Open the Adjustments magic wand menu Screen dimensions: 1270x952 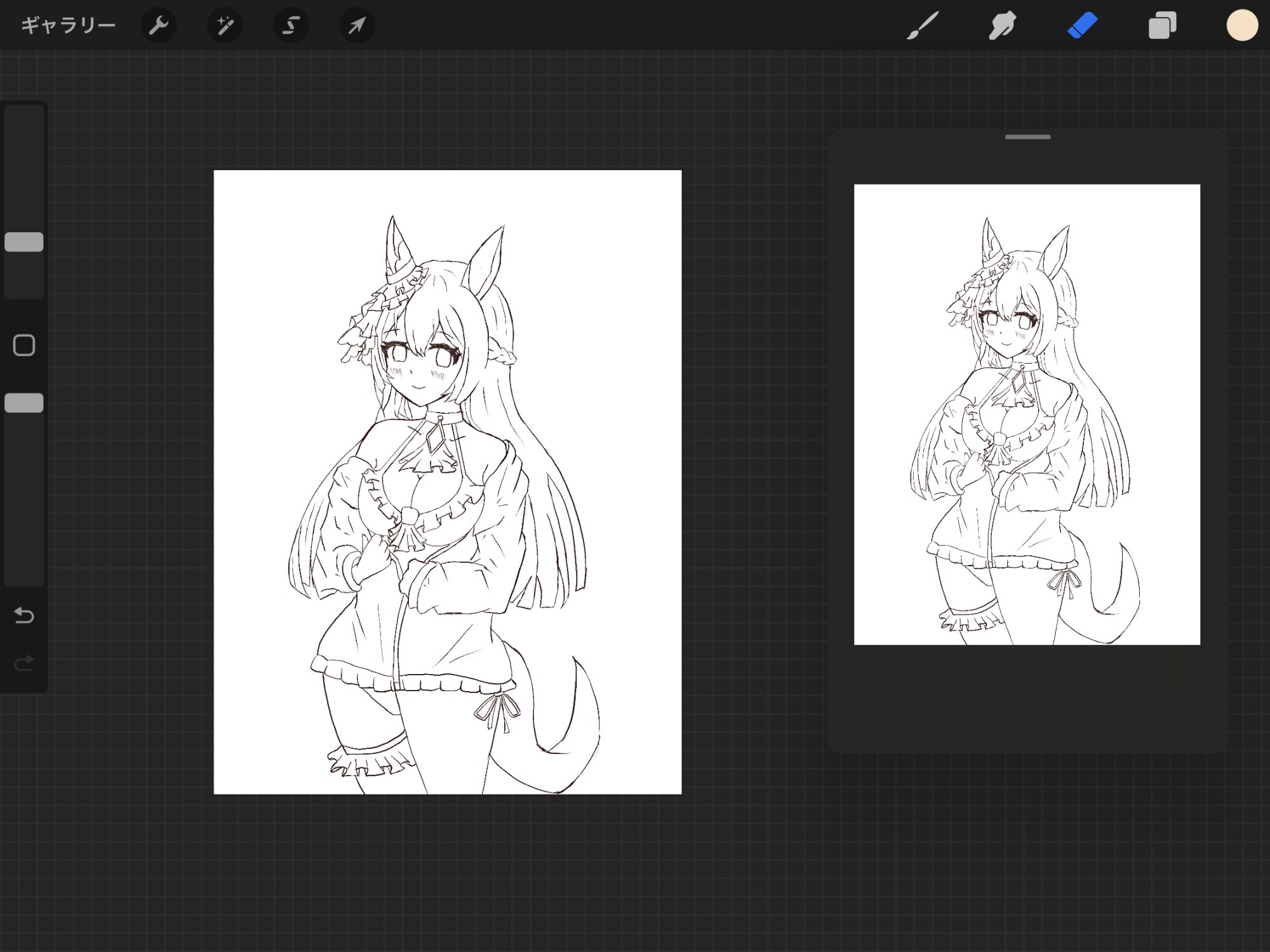click(x=225, y=25)
